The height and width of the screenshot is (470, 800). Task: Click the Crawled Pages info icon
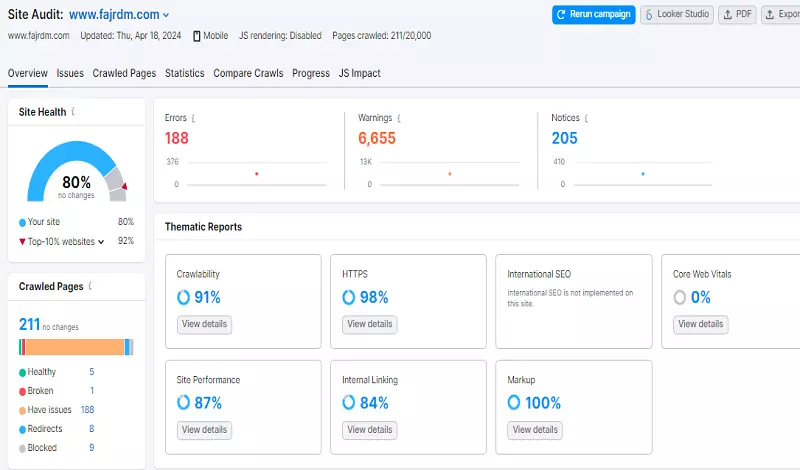(90, 286)
